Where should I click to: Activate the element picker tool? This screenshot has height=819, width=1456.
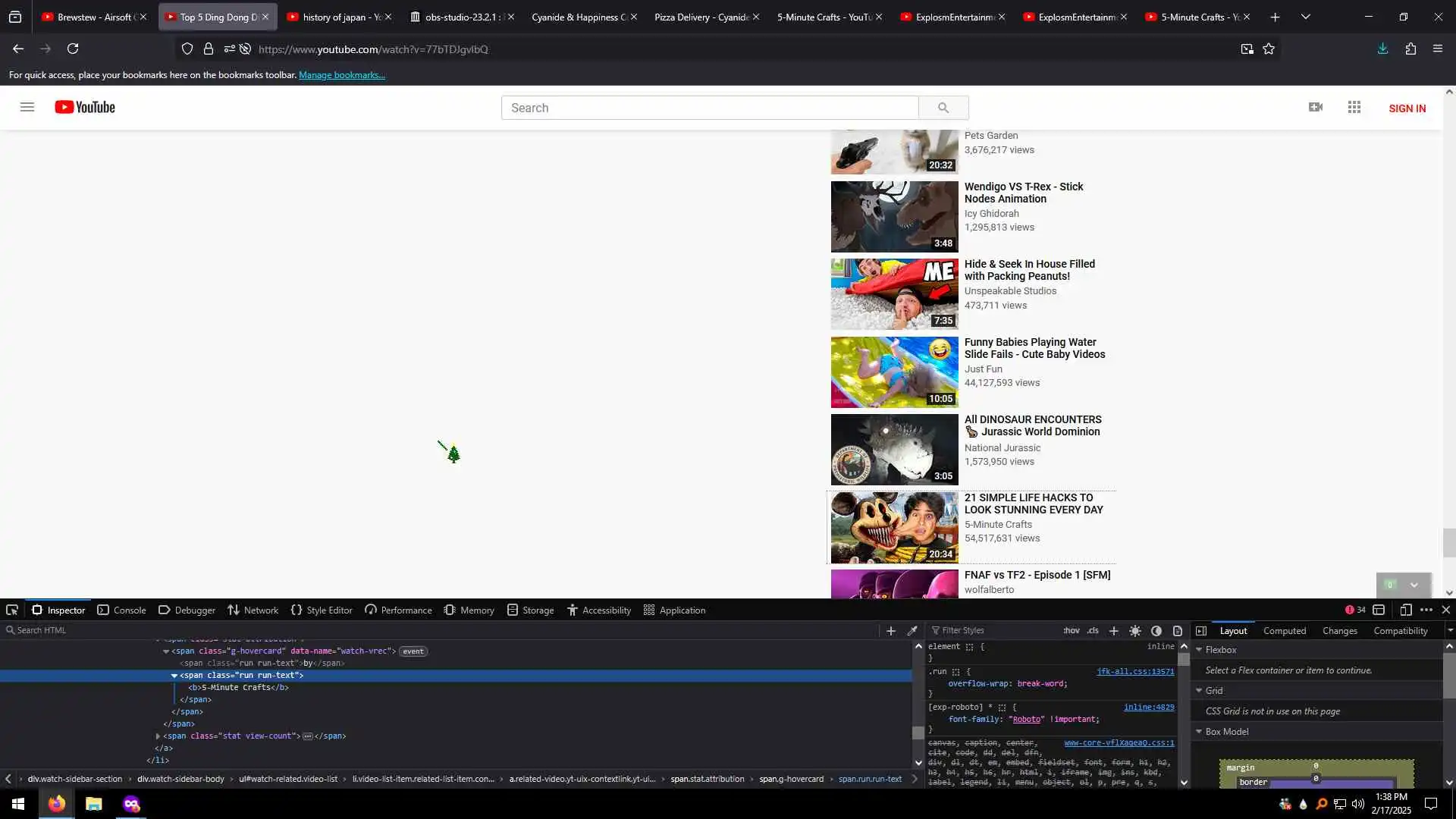pyautogui.click(x=12, y=610)
